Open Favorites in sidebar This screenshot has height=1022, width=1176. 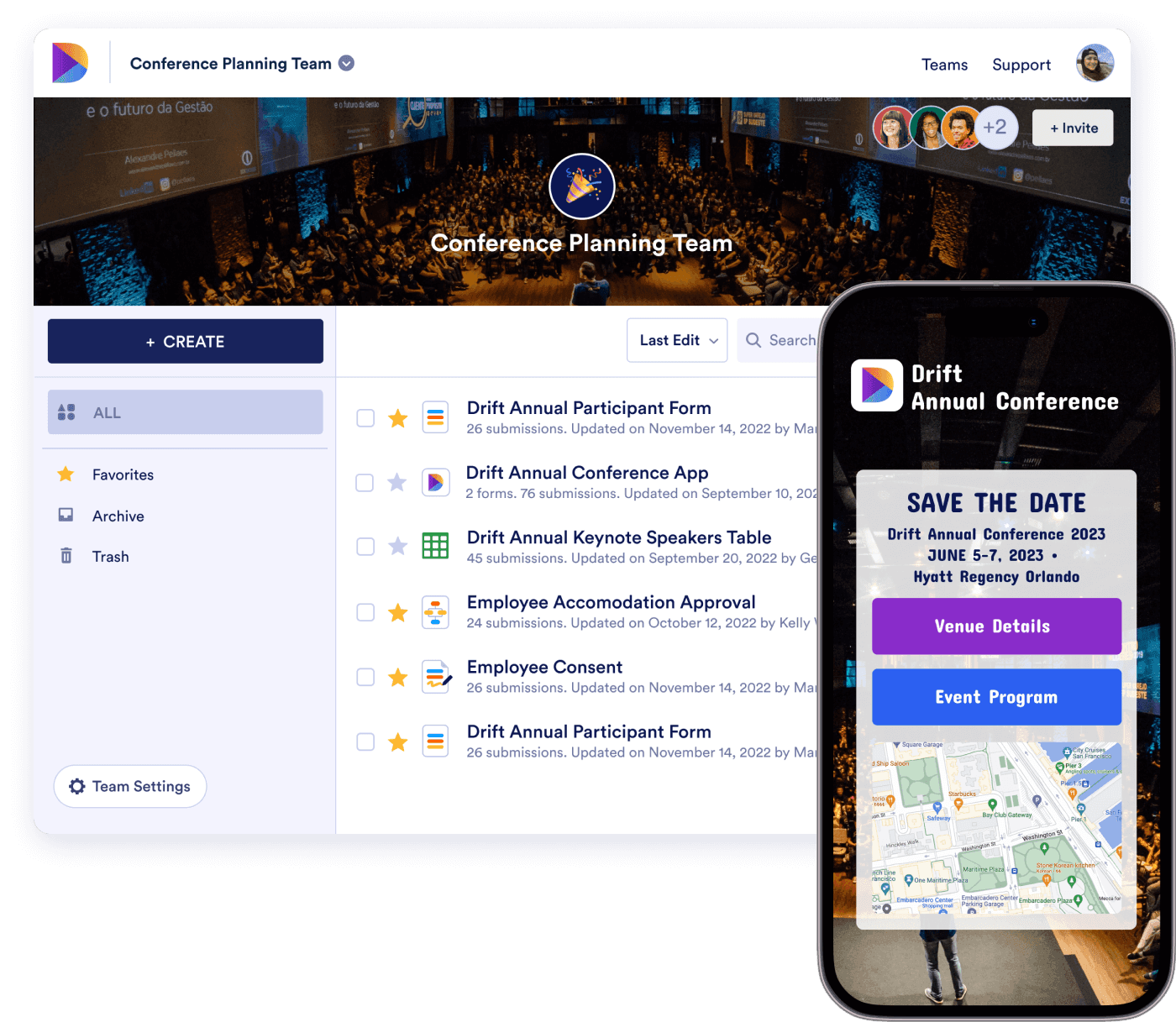pos(123,474)
